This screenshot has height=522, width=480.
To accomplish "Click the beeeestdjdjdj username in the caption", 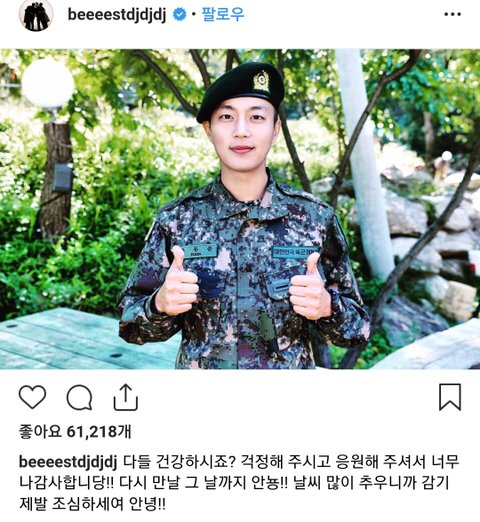I will (68, 463).
